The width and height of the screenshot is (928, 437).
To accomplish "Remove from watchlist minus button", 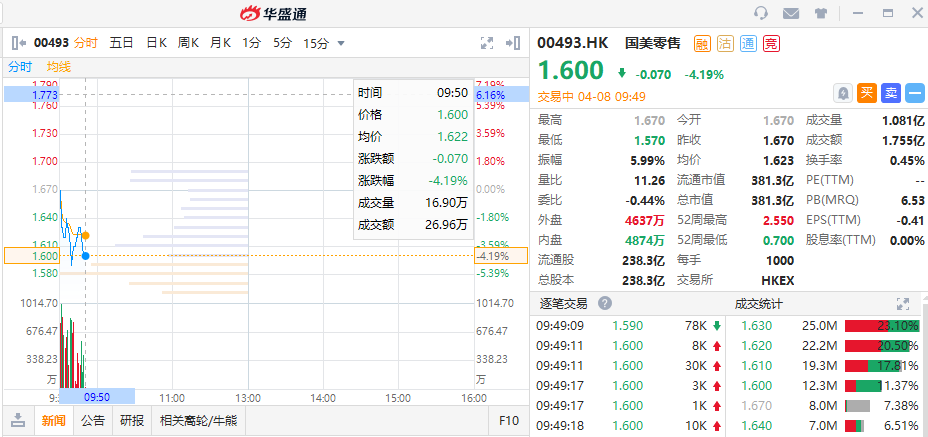I will coord(915,93).
